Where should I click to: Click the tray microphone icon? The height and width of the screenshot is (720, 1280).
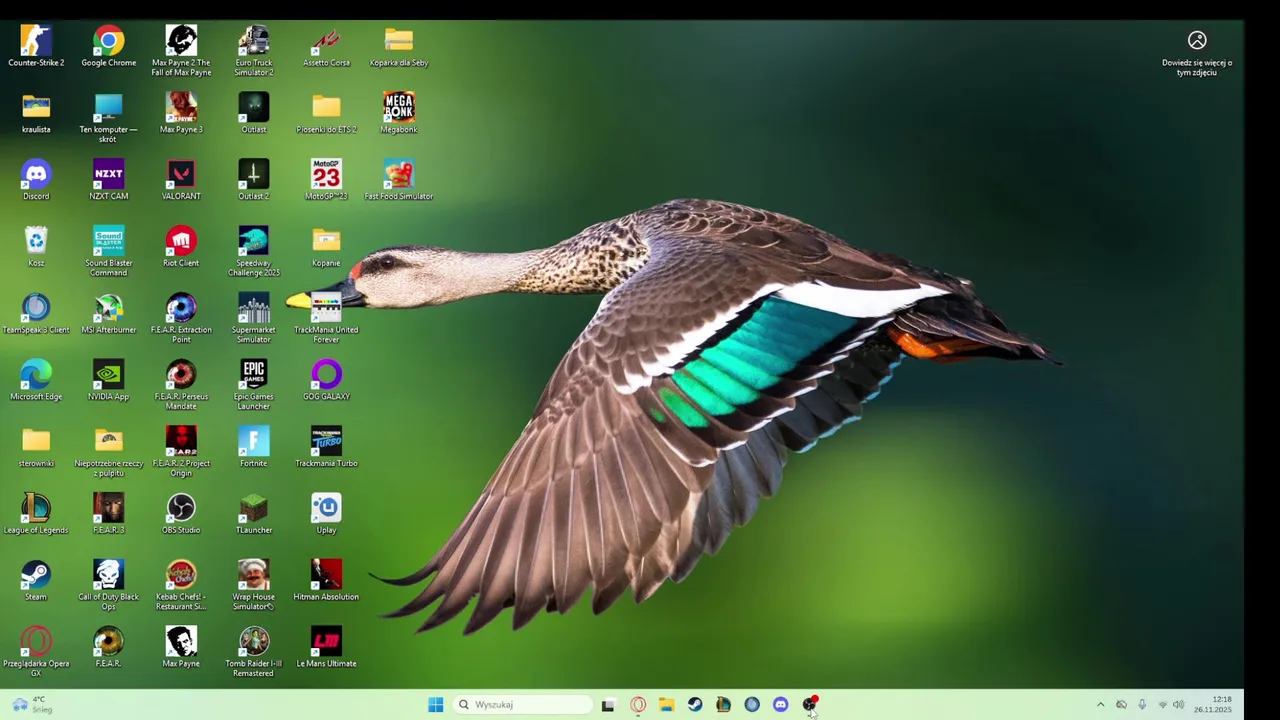click(1142, 705)
